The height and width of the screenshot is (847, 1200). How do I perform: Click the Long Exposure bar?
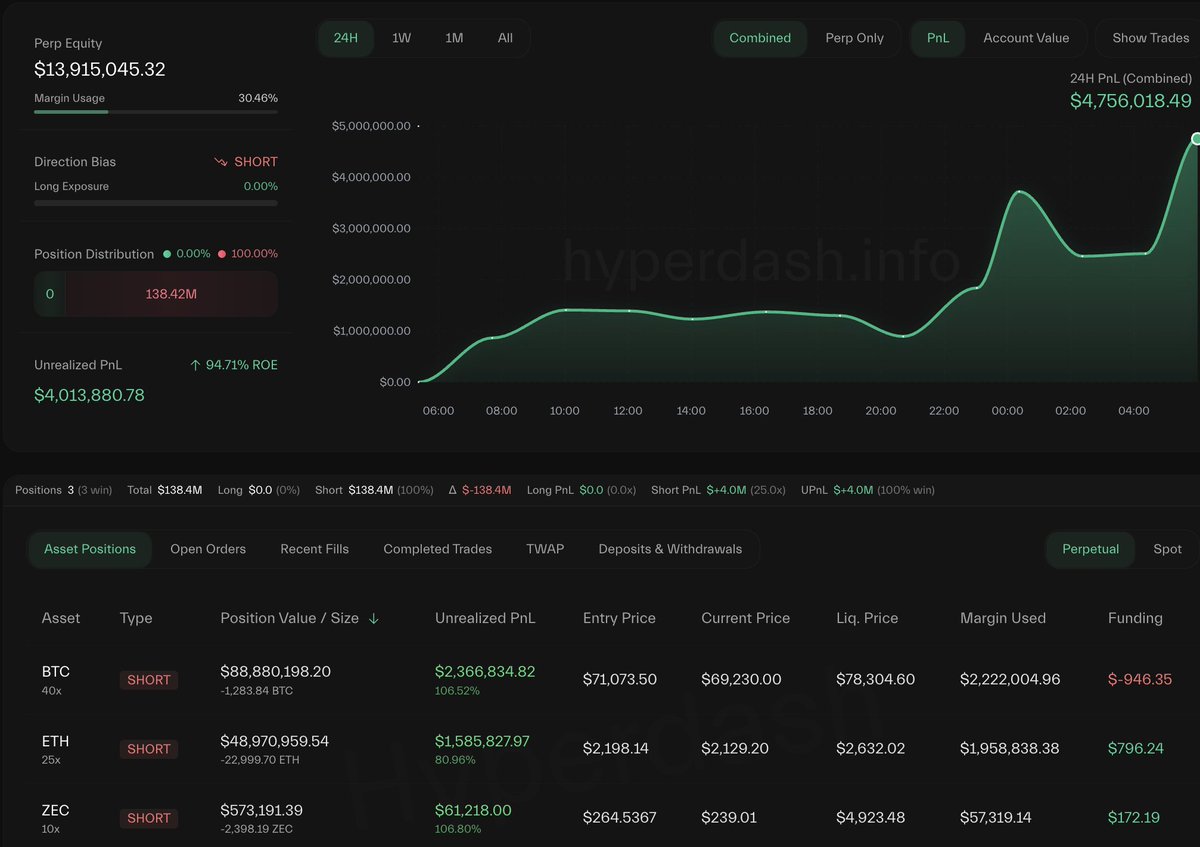156,203
